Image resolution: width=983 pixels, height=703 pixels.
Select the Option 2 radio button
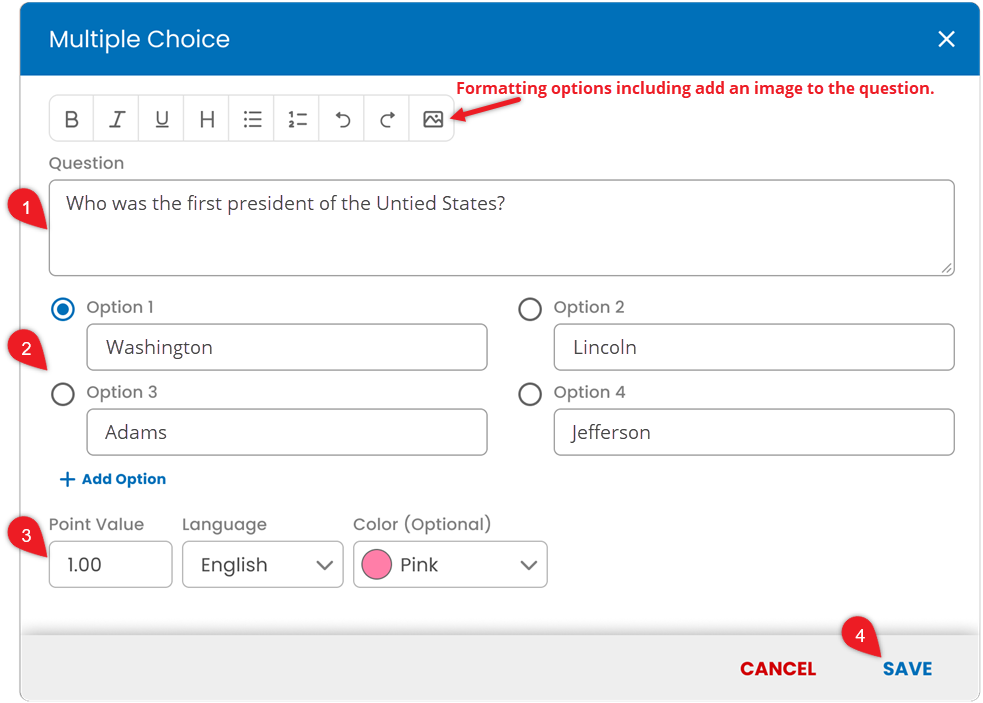530,309
